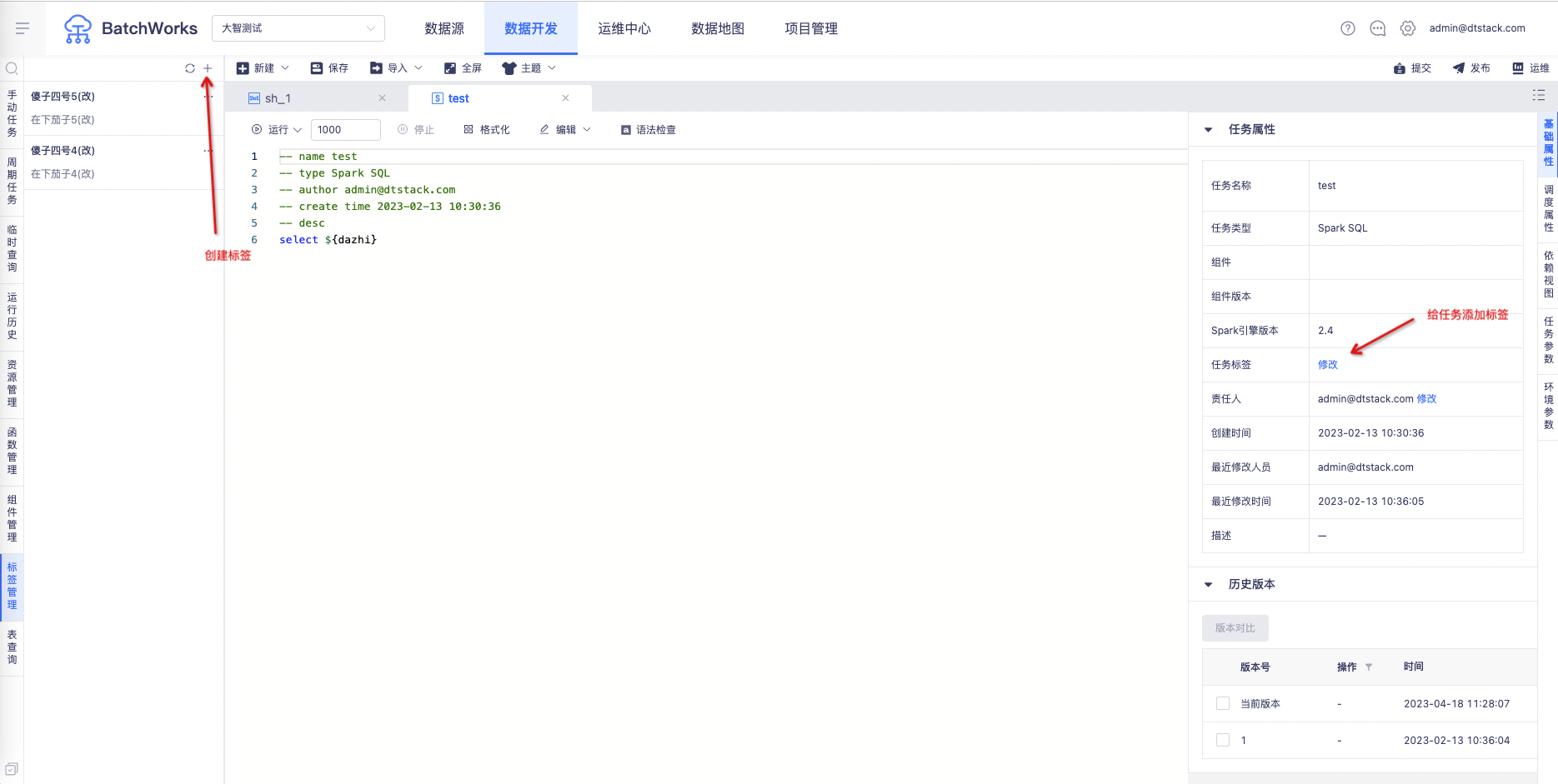Click 语法检查 syntax check button
The height and width of the screenshot is (784, 1558).
point(649,130)
